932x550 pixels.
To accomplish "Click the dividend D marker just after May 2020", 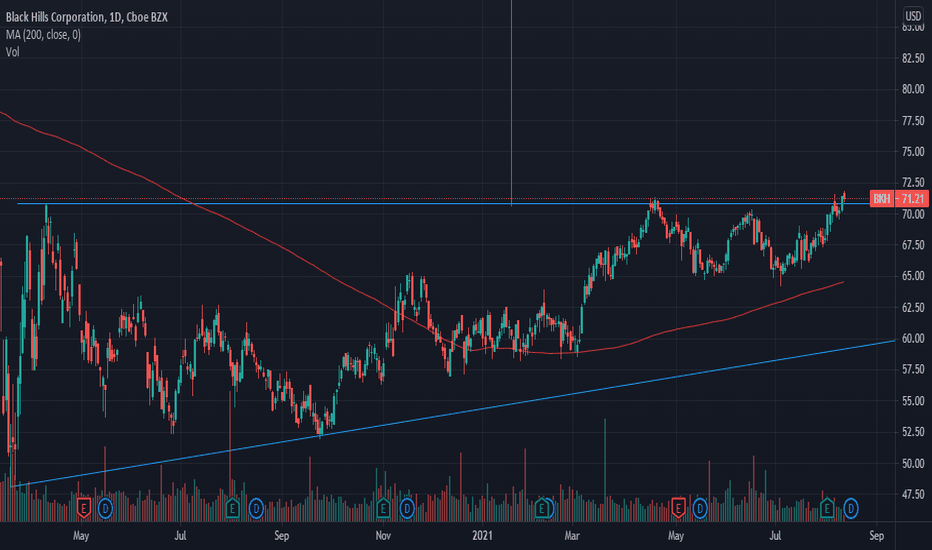I will 105,508.
